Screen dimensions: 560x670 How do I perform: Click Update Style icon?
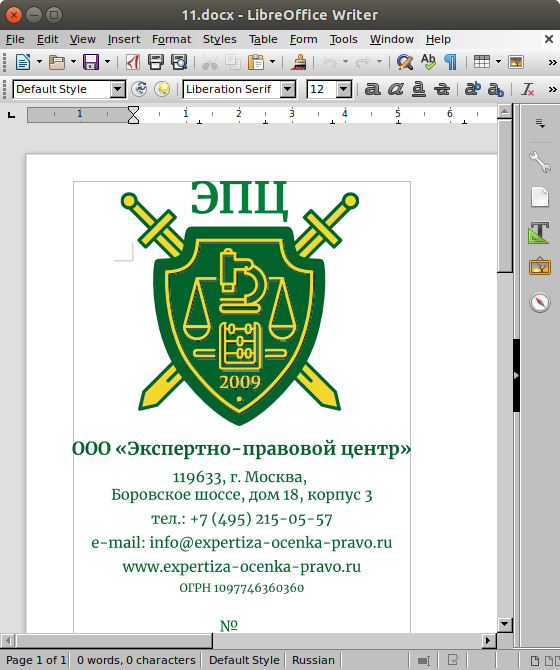coord(139,89)
